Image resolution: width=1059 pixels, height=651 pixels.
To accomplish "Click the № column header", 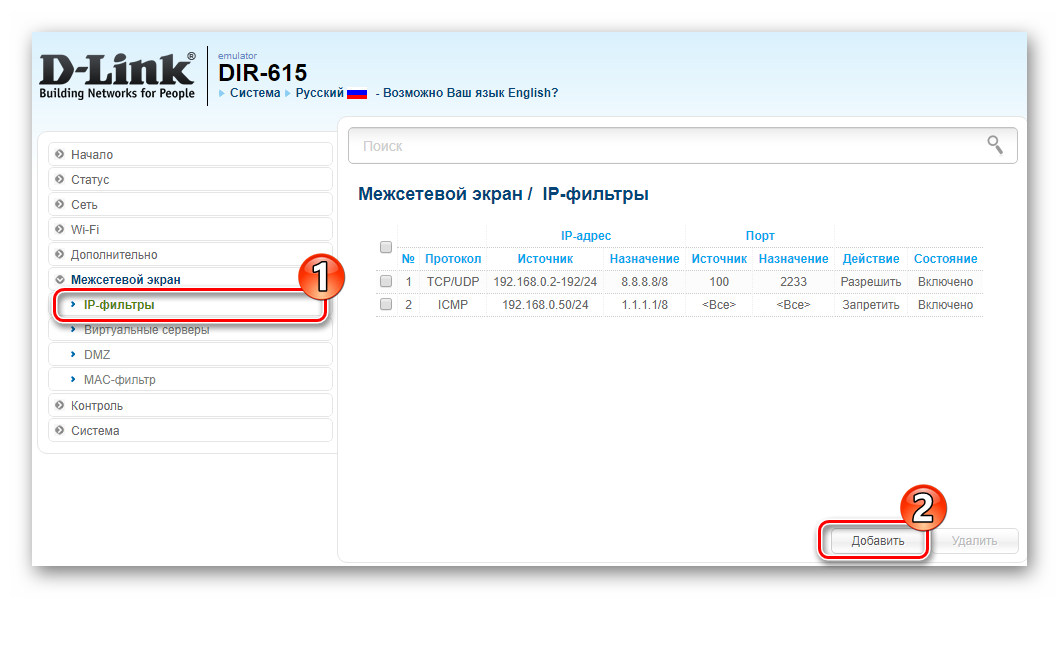I will pyautogui.click(x=408, y=259).
